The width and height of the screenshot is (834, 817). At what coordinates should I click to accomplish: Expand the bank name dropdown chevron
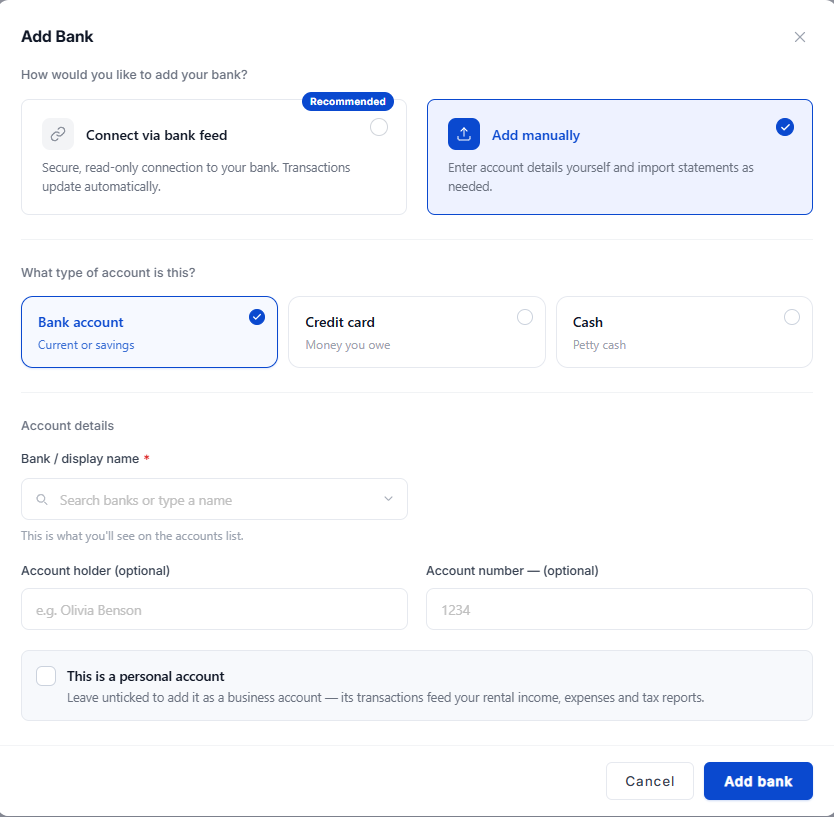pyautogui.click(x=388, y=499)
